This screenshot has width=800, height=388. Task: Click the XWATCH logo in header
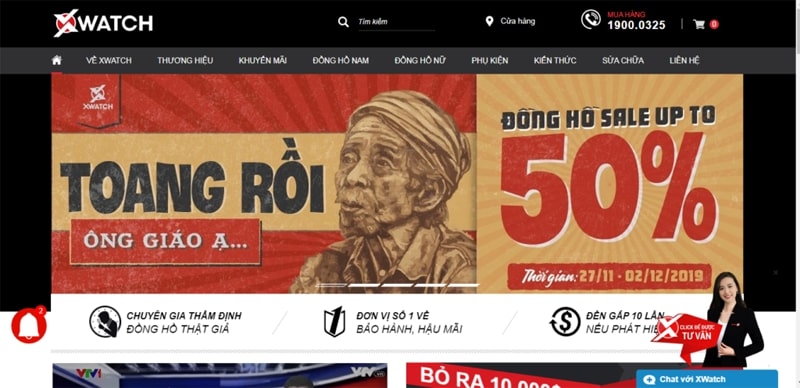click(x=103, y=23)
